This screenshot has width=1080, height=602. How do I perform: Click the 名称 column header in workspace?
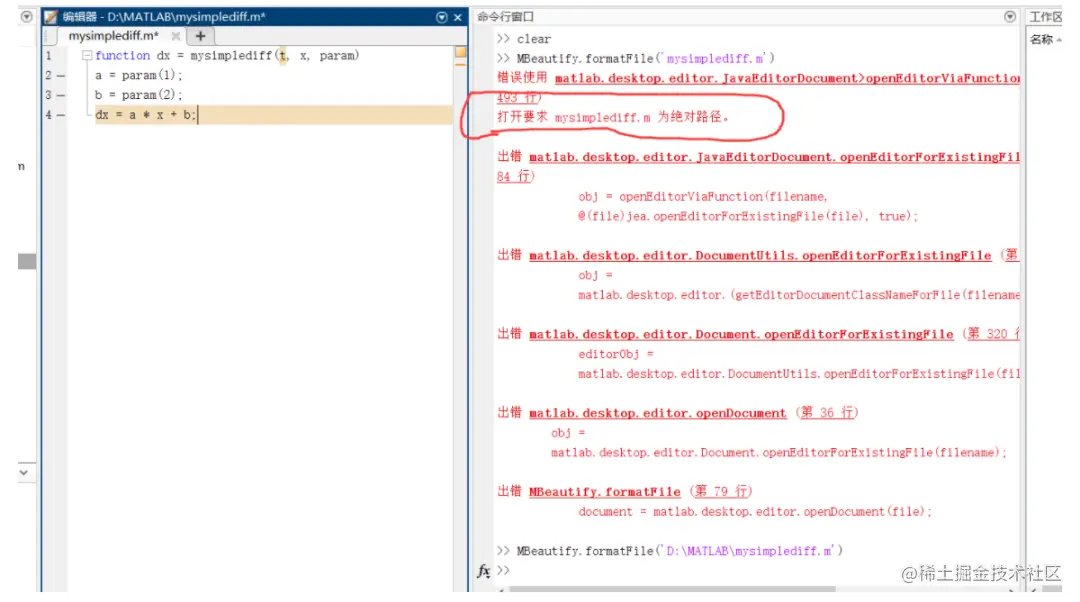click(1041, 40)
